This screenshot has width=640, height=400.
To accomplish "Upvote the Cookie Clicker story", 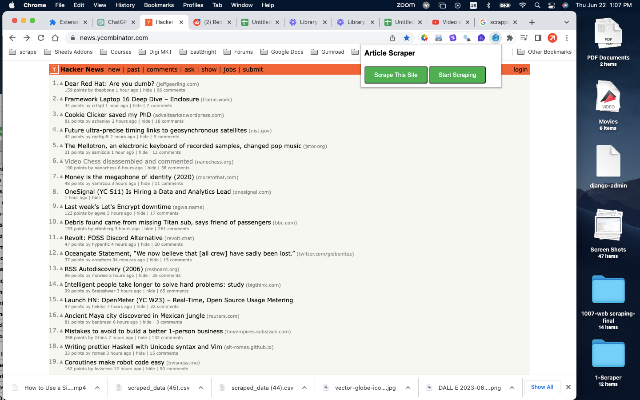I will tap(62, 115).
